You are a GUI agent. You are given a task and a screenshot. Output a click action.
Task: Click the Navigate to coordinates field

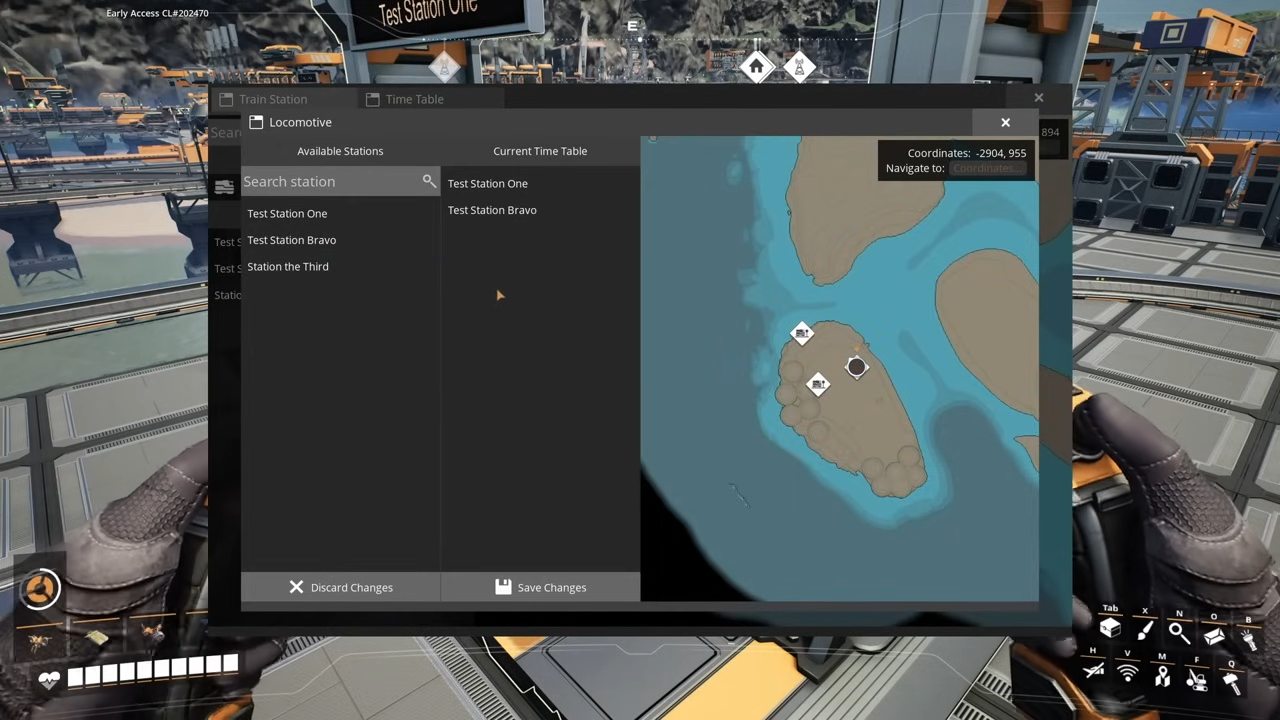pos(988,168)
